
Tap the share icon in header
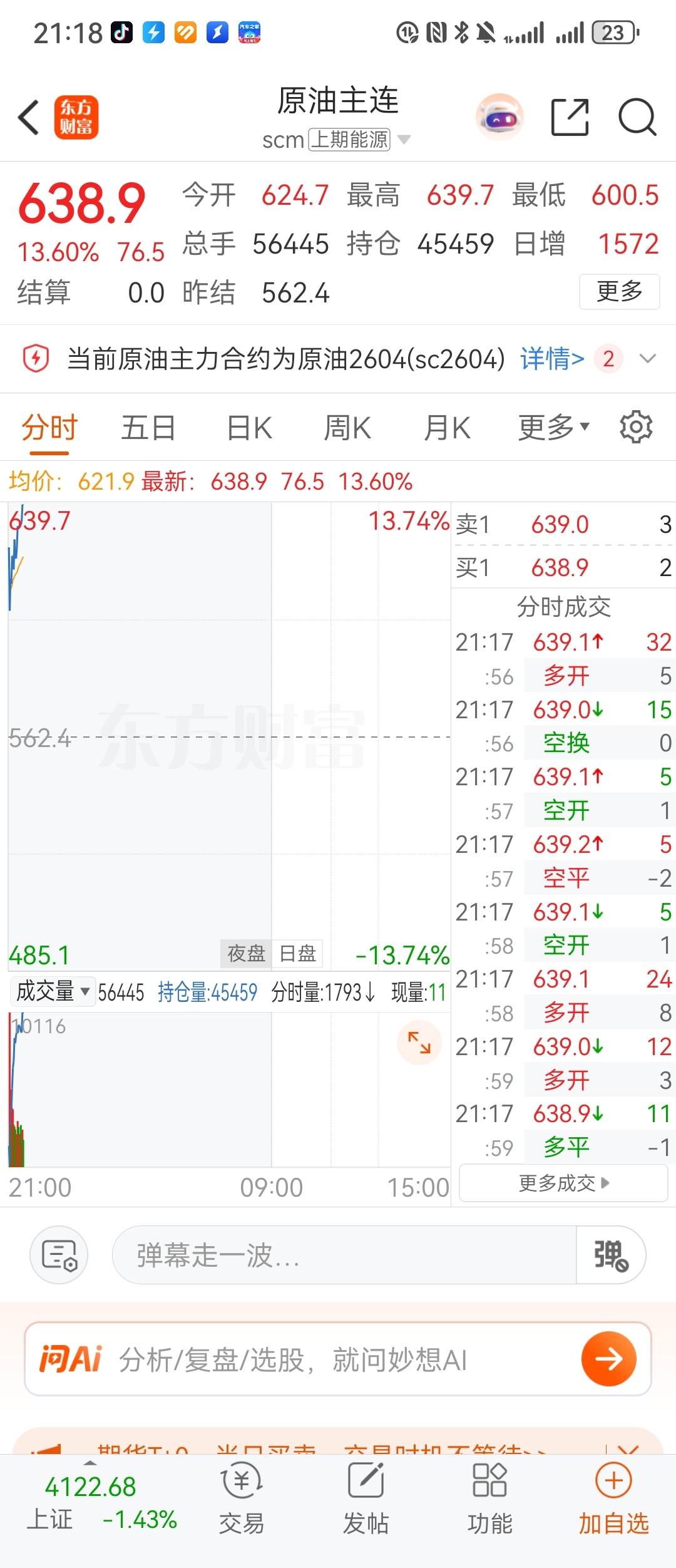click(x=570, y=117)
